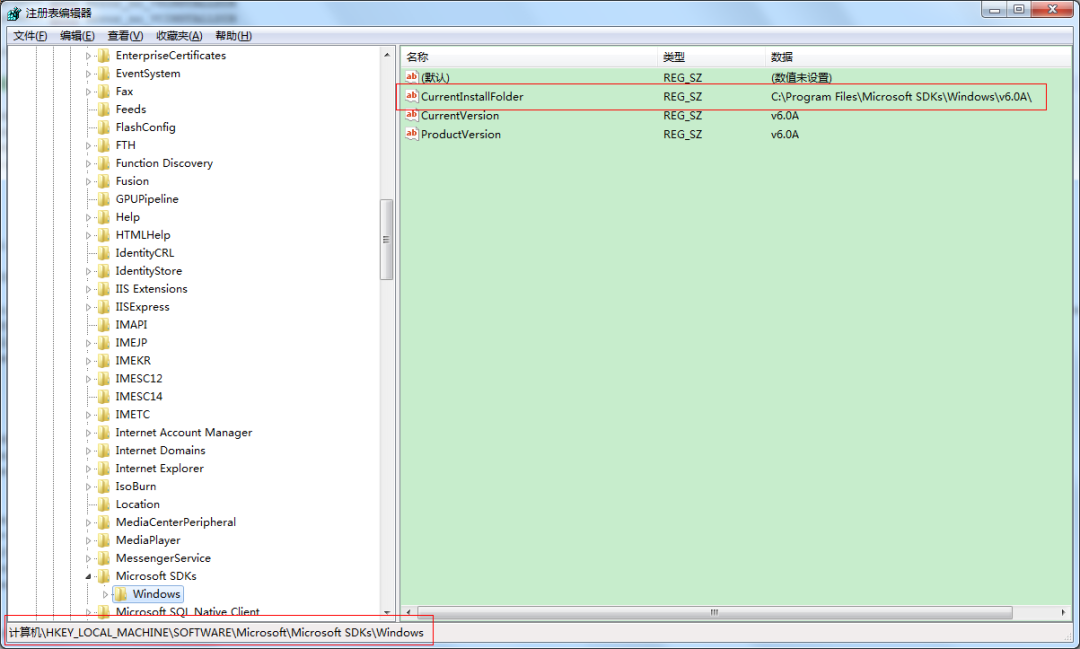
Task: Click the Fusion folder icon
Action: [104, 181]
